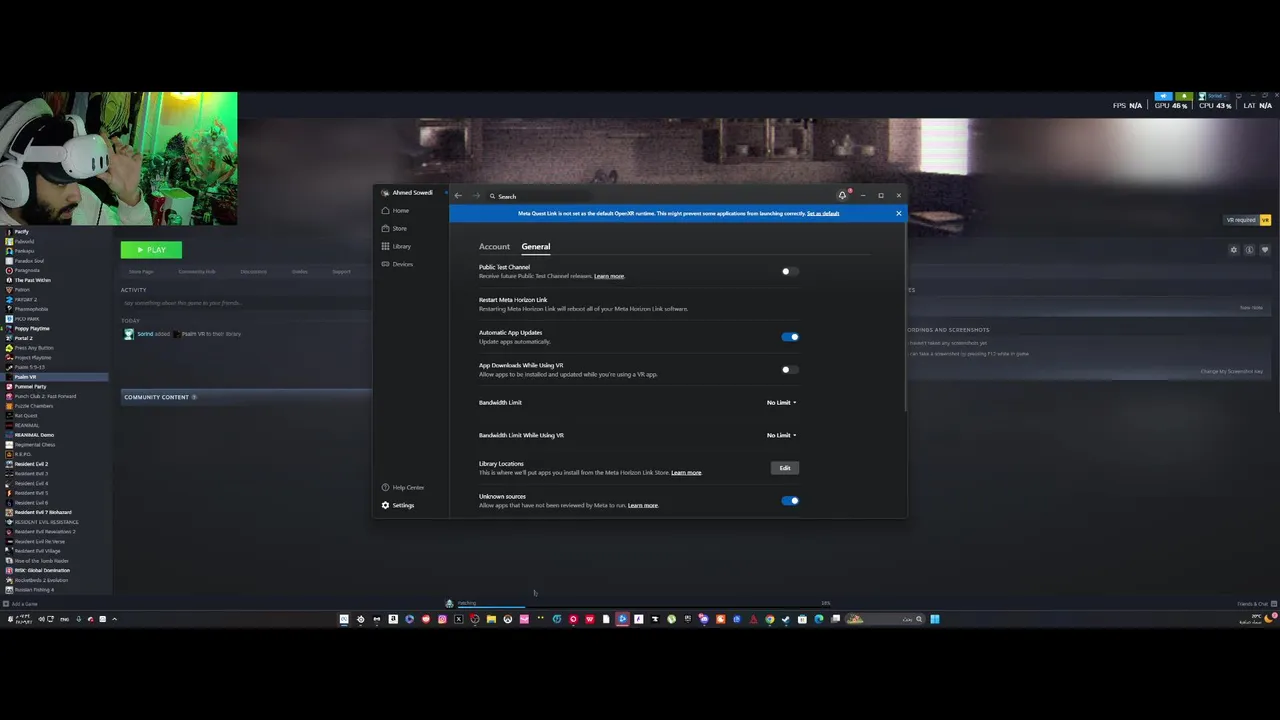The image size is (1280, 720).
Task: Open the Help Center in Meta Horizon Link
Action: pyautogui.click(x=403, y=487)
